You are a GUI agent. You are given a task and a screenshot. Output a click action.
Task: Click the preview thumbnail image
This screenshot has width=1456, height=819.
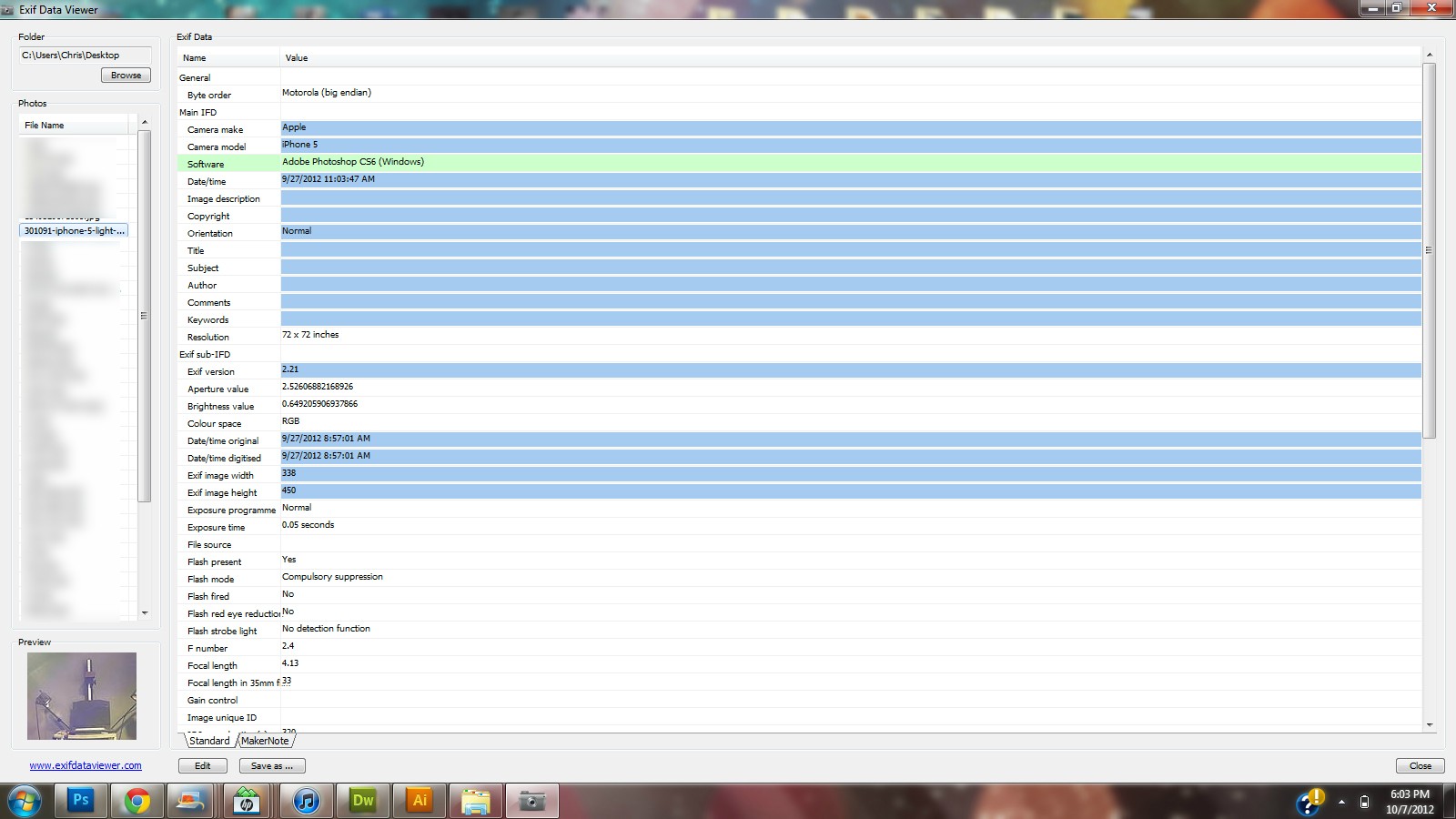click(82, 695)
